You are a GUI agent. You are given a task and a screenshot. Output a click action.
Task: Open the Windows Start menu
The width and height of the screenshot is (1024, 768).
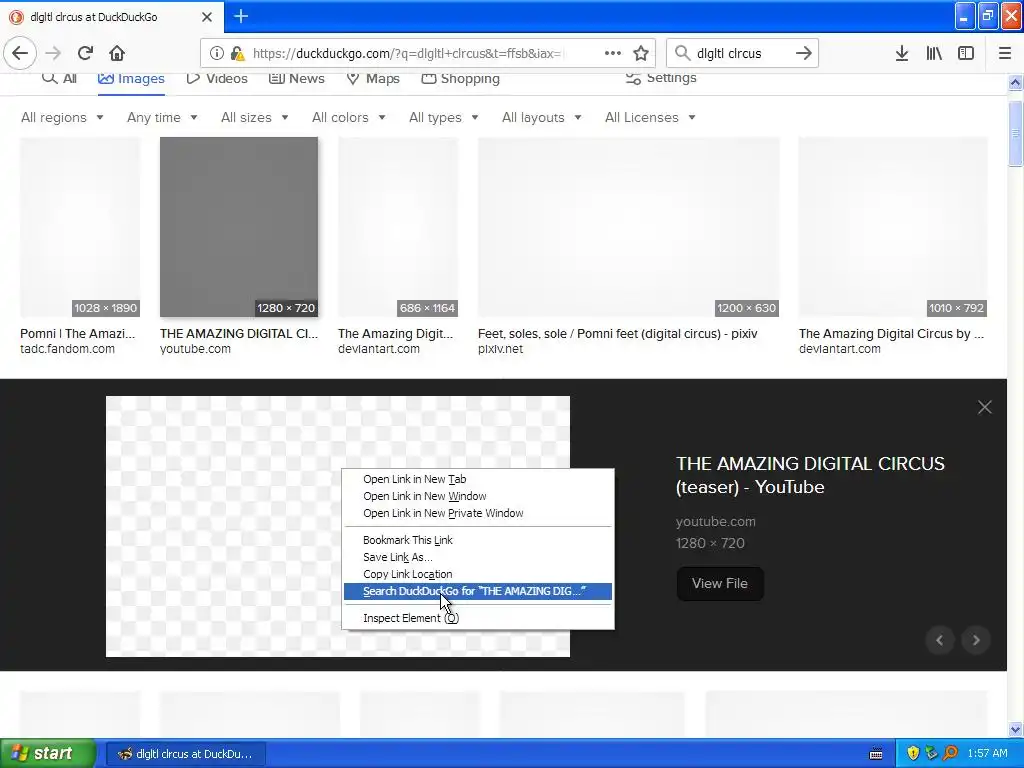[x=47, y=754]
